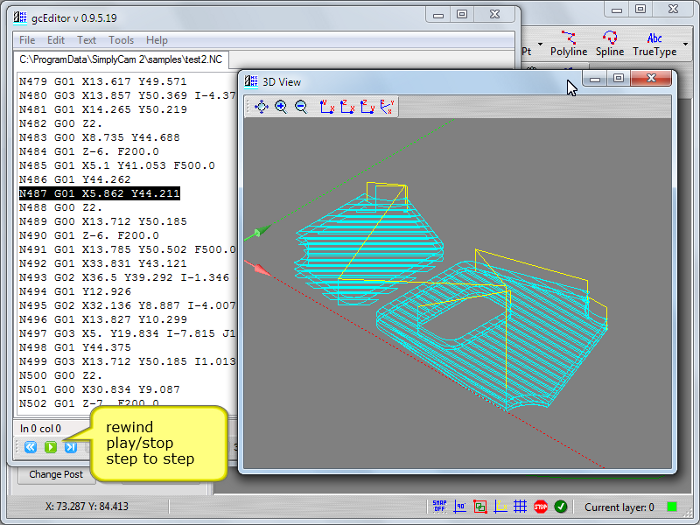Expand the dropdown arrow next to Pt
Screen dimensions: 700x525
click(541, 45)
